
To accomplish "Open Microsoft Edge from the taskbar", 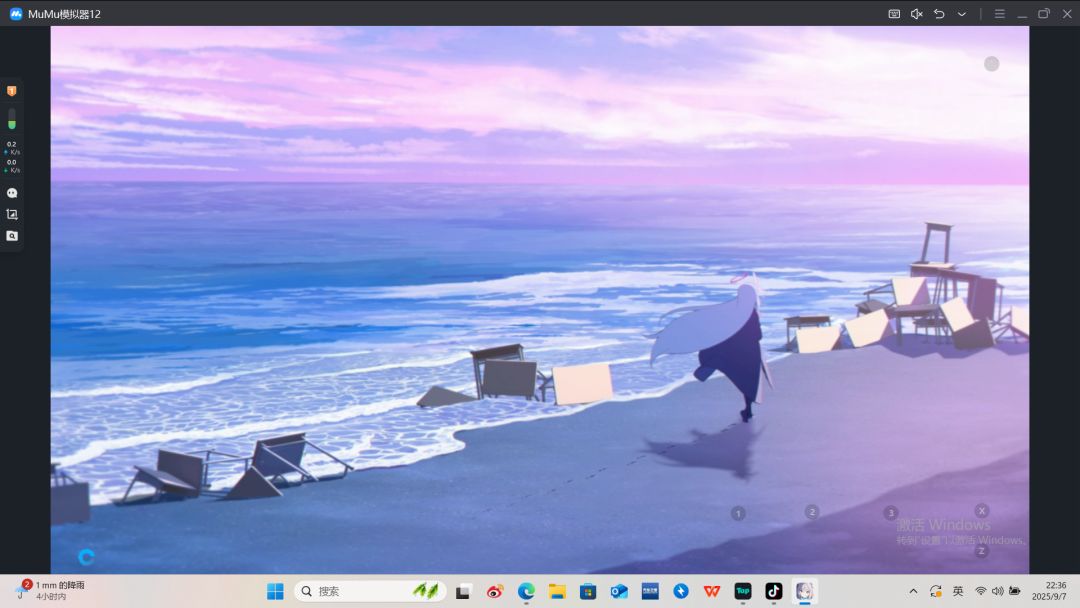I will (526, 591).
